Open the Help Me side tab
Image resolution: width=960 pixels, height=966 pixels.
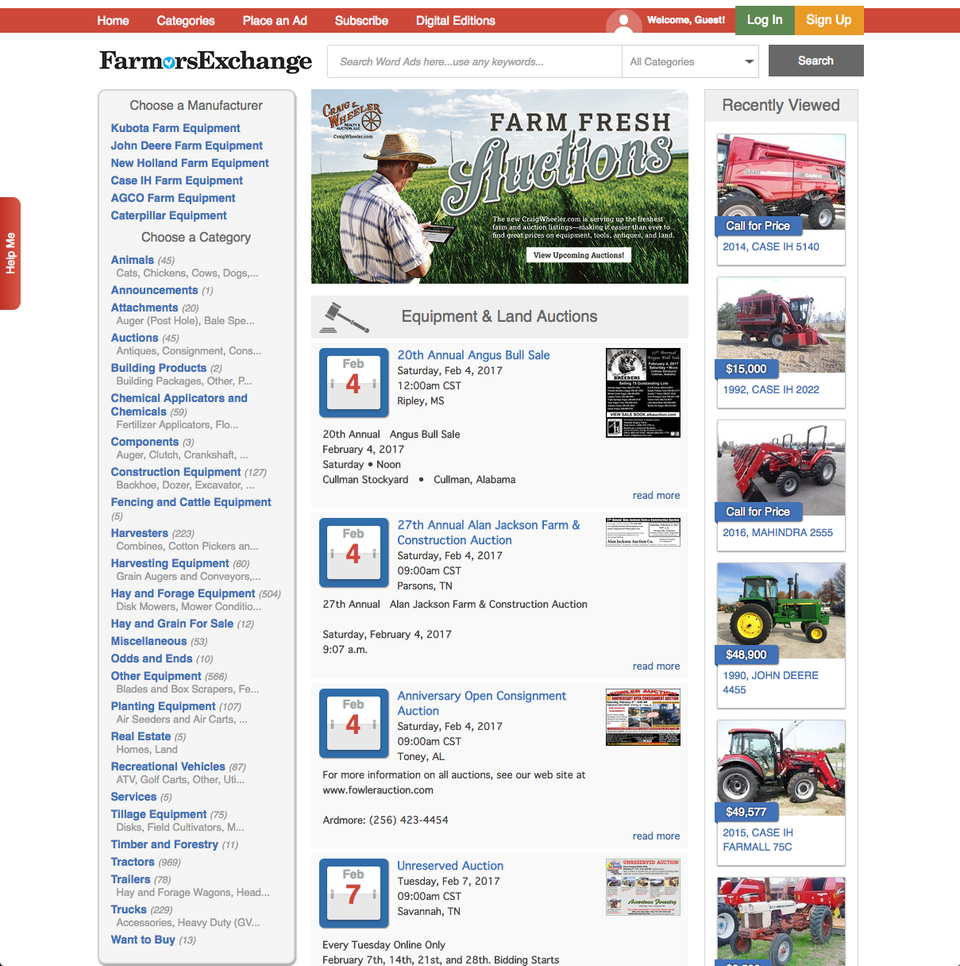click(10, 253)
